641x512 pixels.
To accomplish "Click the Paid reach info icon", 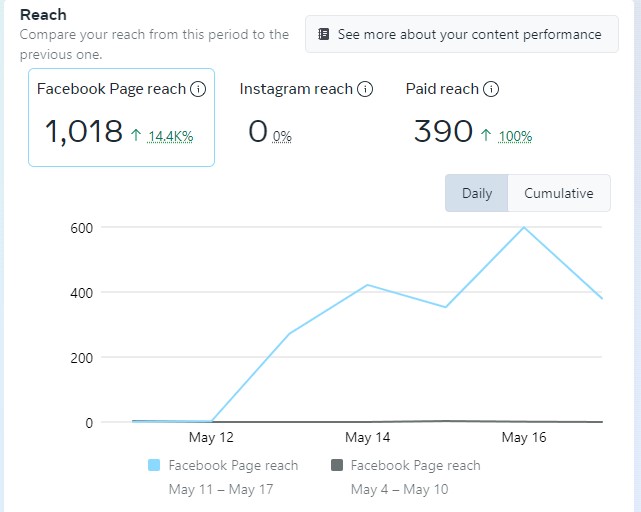I will tap(491, 89).
